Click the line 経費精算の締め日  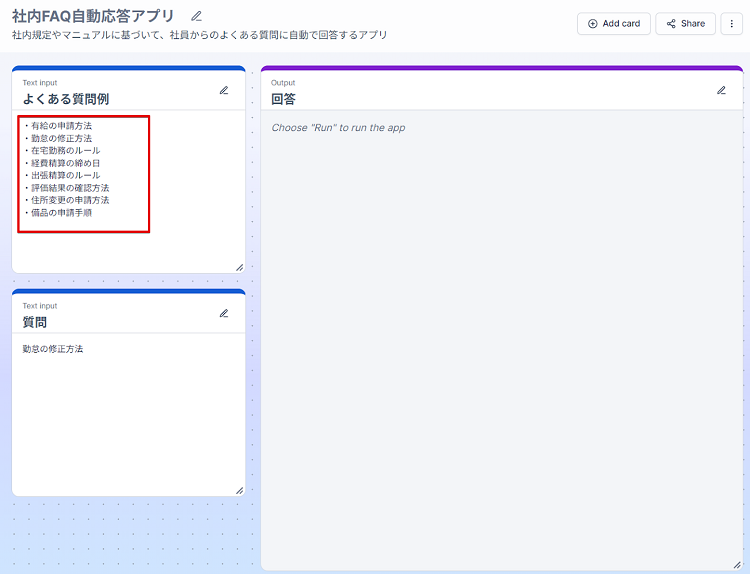pyautogui.click(x=62, y=163)
